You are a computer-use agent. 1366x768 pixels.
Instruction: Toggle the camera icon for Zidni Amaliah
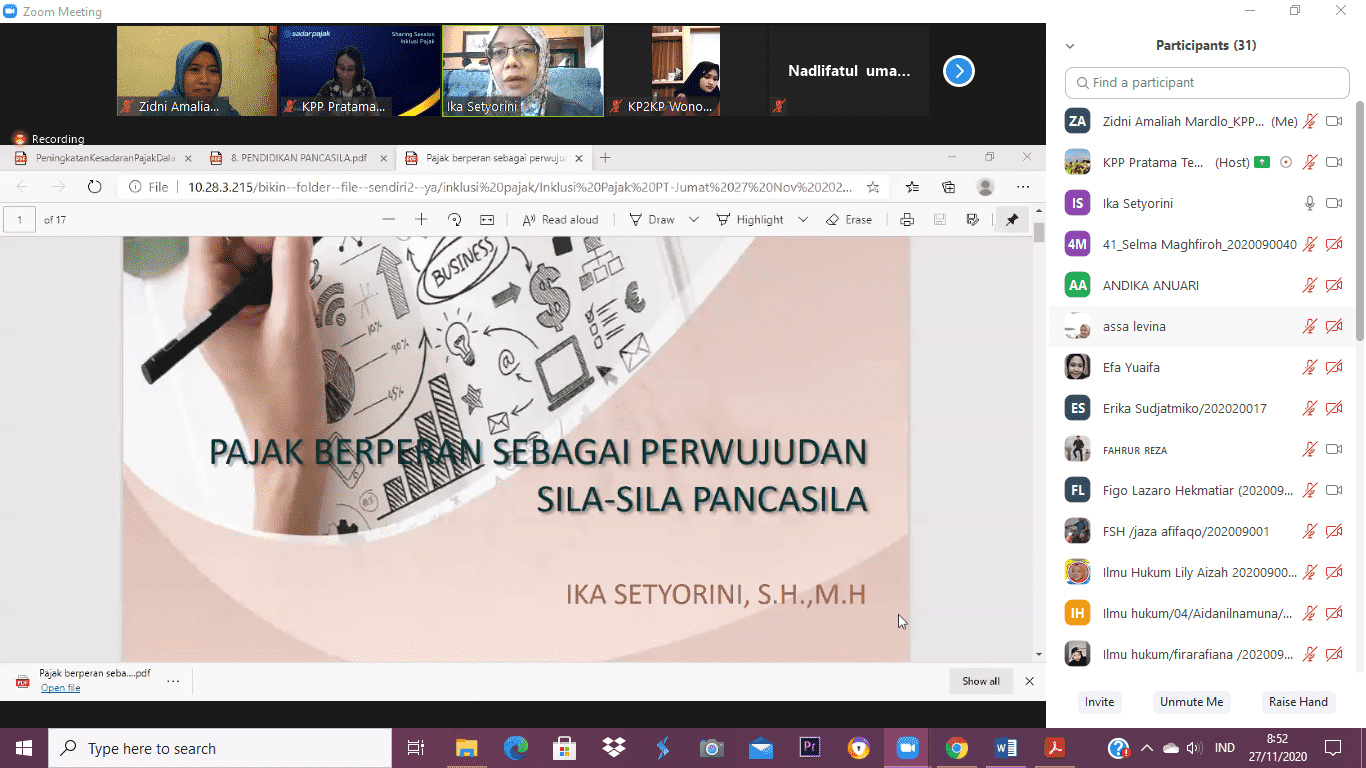coord(1333,121)
